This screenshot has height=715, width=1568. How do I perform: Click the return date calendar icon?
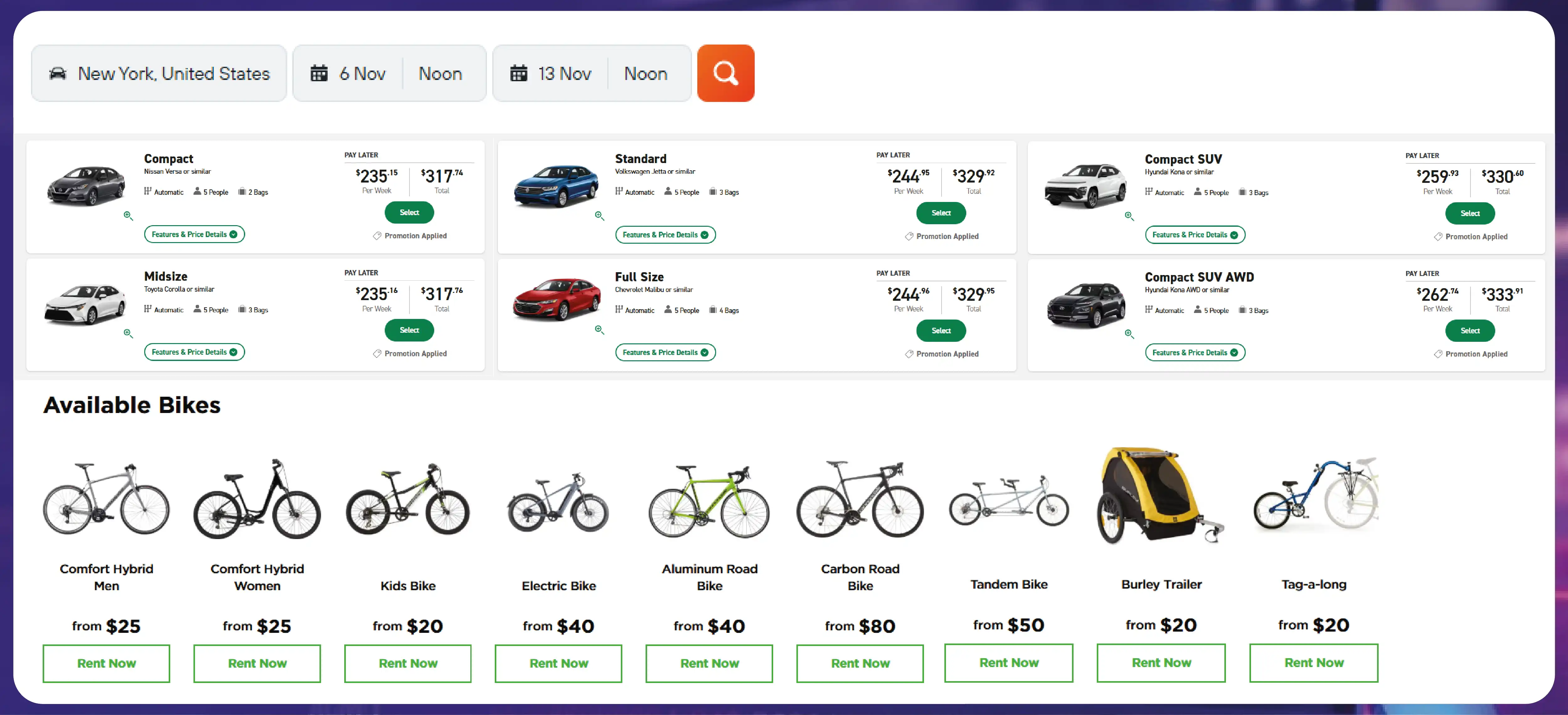click(x=519, y=74)
